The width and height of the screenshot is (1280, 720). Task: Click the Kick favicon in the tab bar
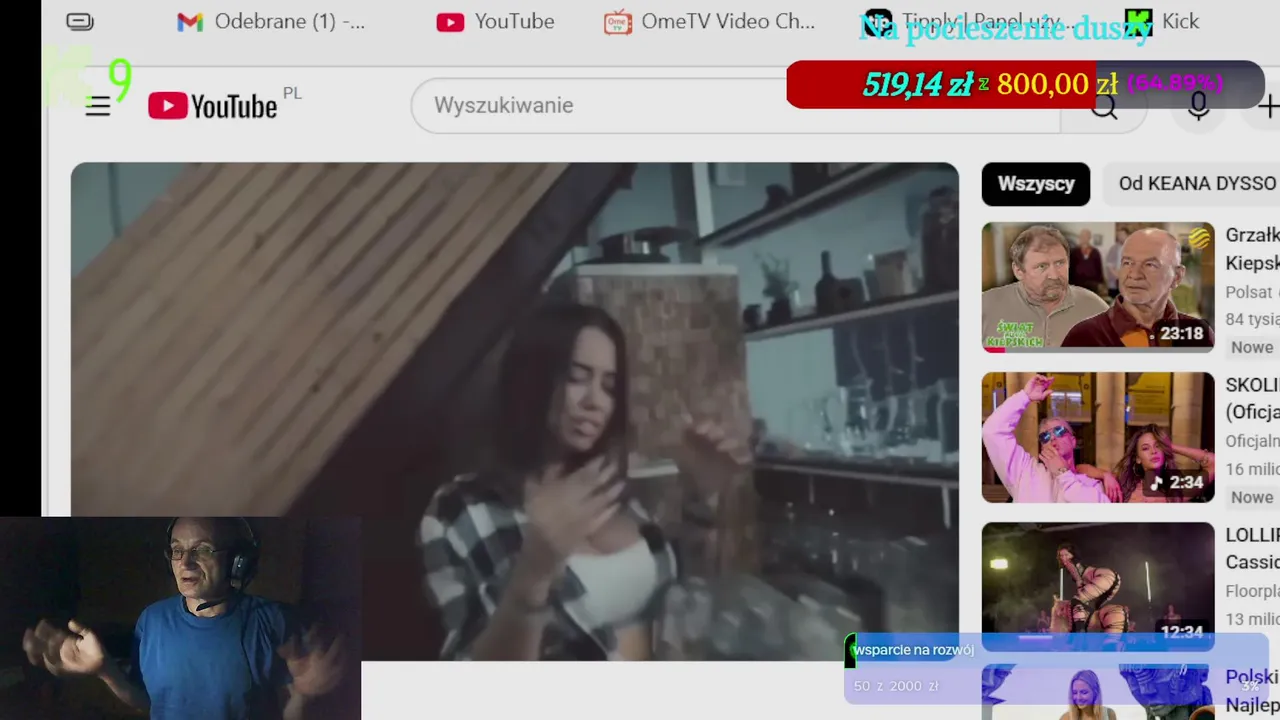pyautogui.click(x=1138, y=21)
